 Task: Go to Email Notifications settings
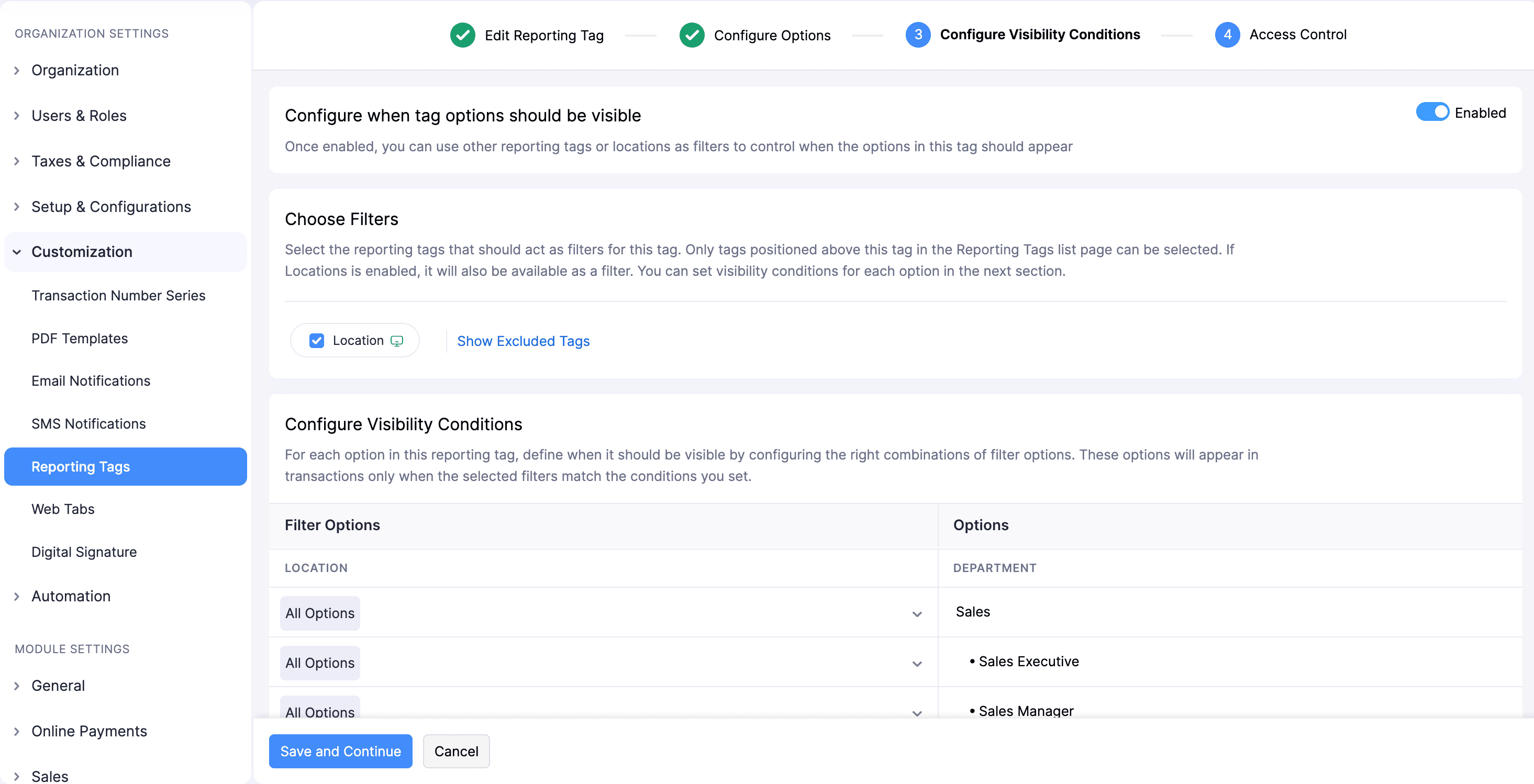[x=91, y=381]
